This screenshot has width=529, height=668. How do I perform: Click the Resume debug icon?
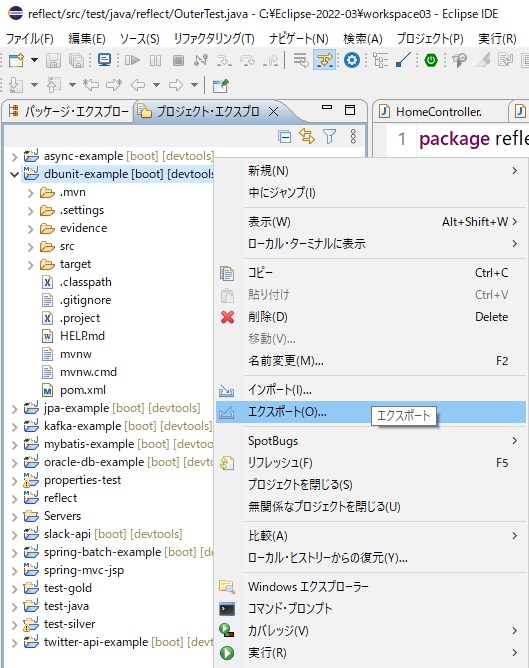click(x=132, y=60)
